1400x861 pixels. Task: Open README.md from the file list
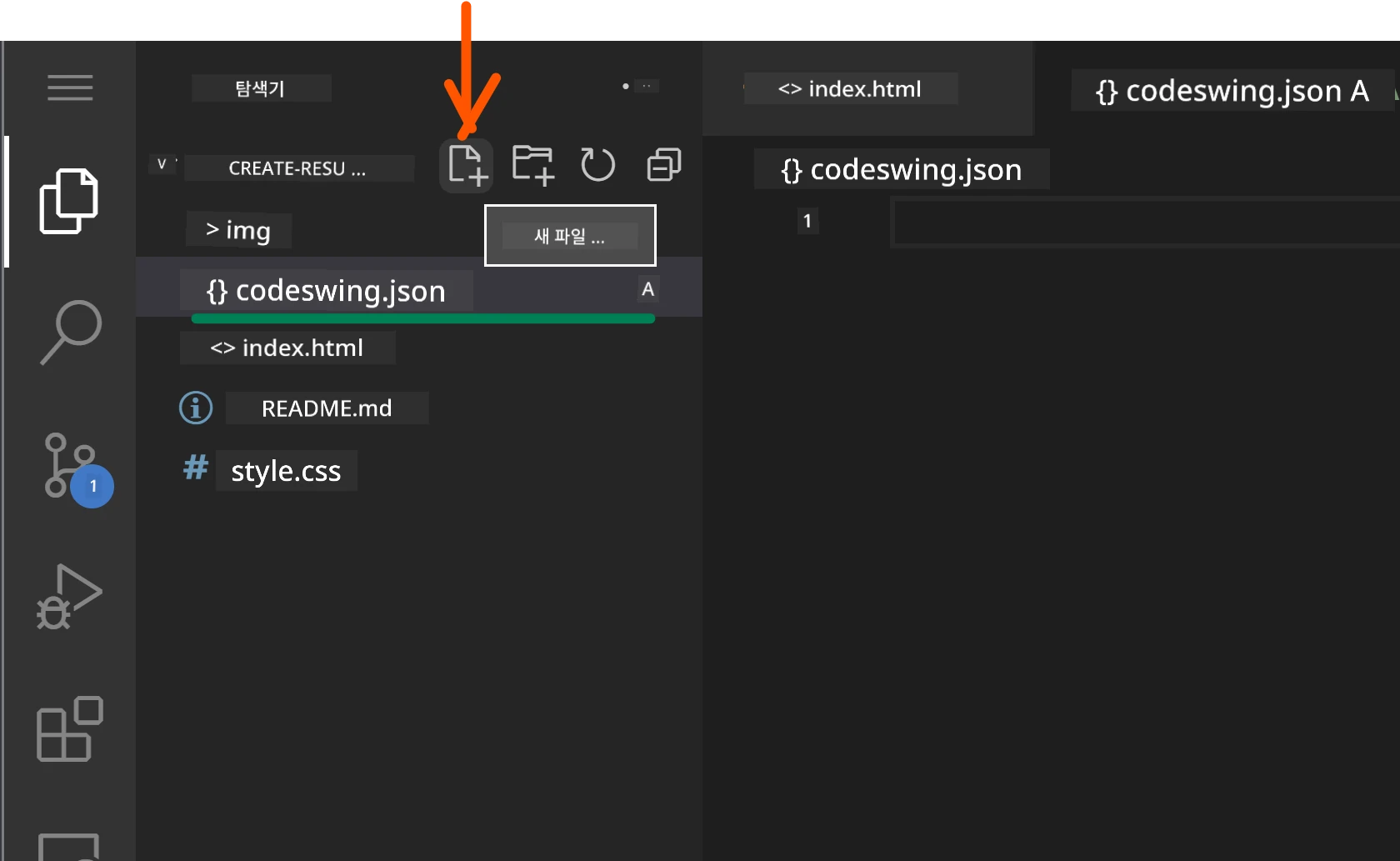pos(327,408)
